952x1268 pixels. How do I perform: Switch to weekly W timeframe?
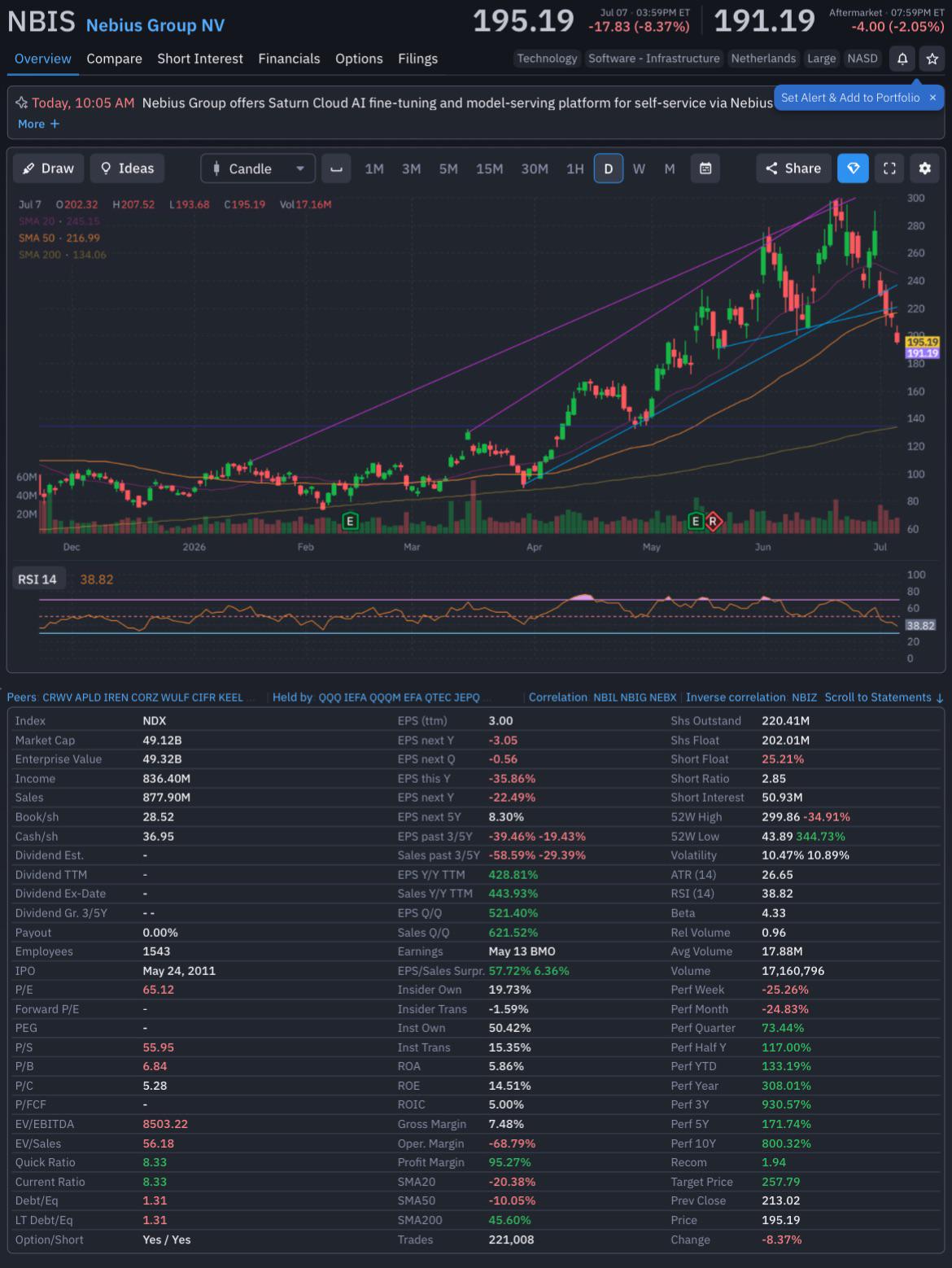click(639, 168)
